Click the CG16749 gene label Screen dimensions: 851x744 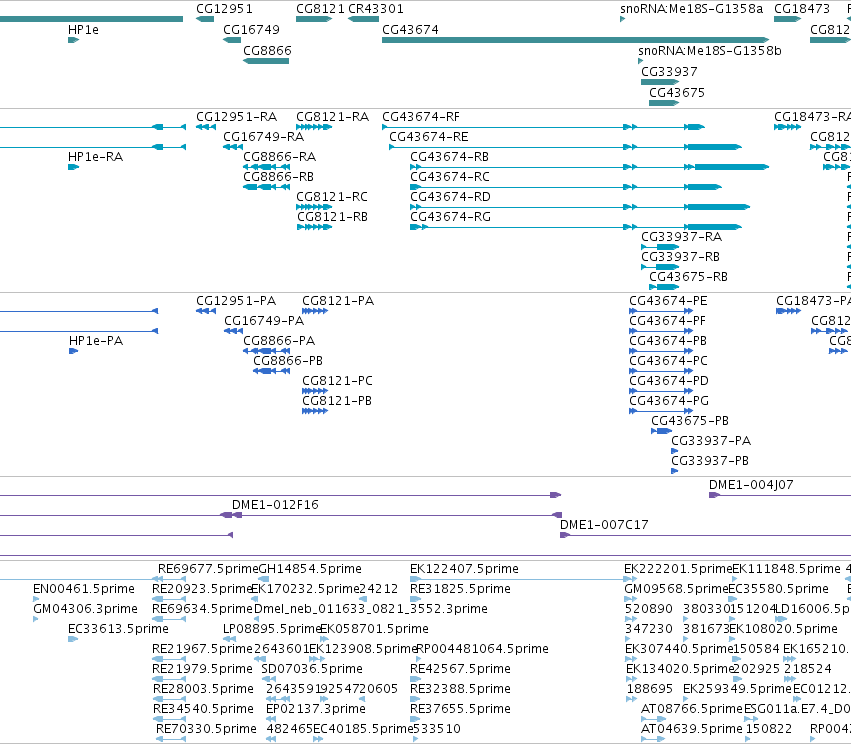[251, 30]
